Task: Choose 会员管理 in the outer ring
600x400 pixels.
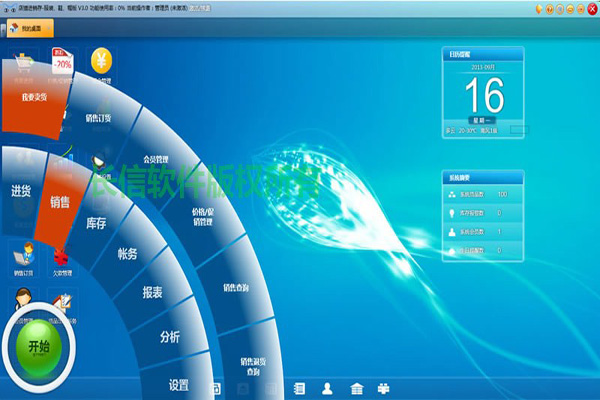Action: [156, 159]
